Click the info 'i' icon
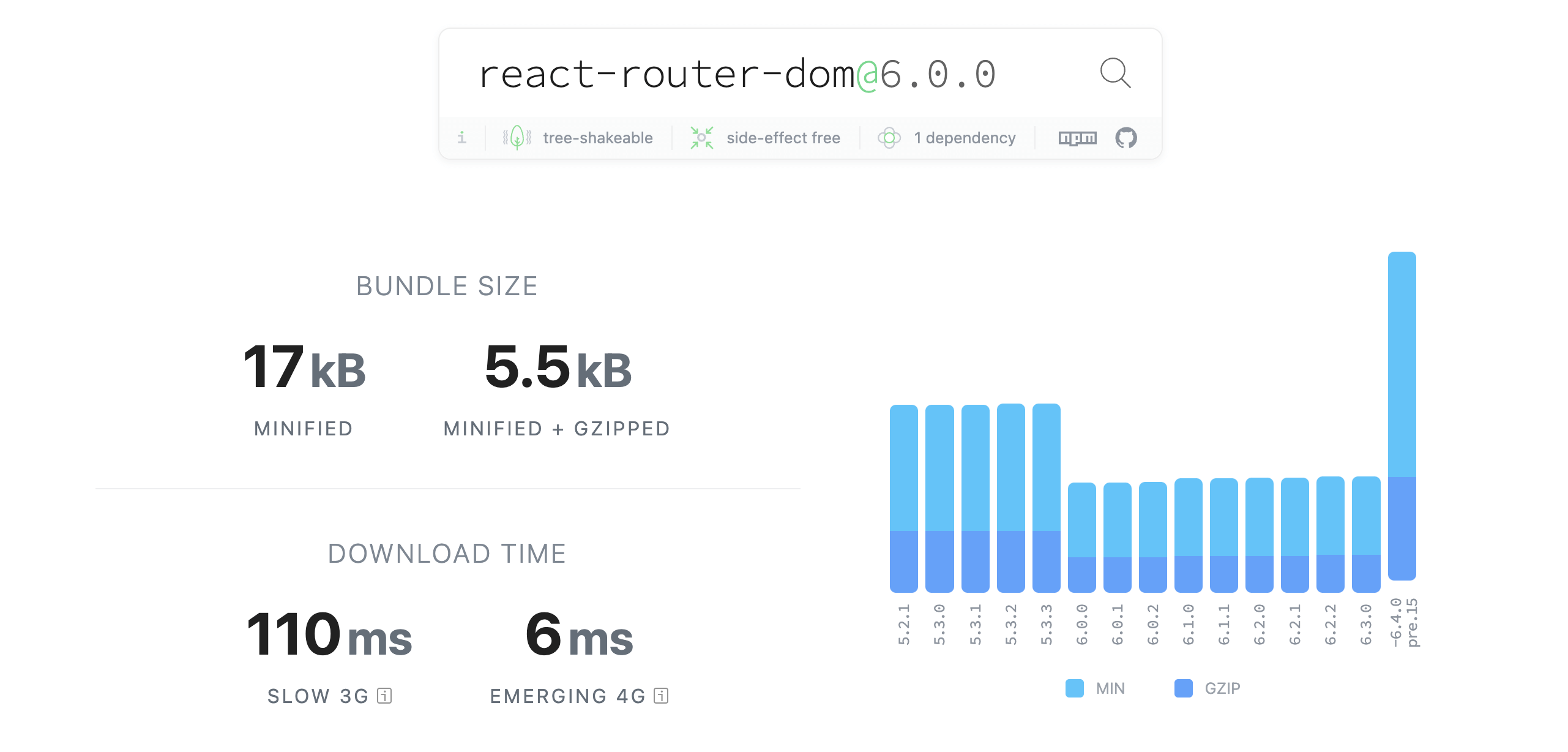This screenshot has width=1568, height=752. [x=462, y=138]
